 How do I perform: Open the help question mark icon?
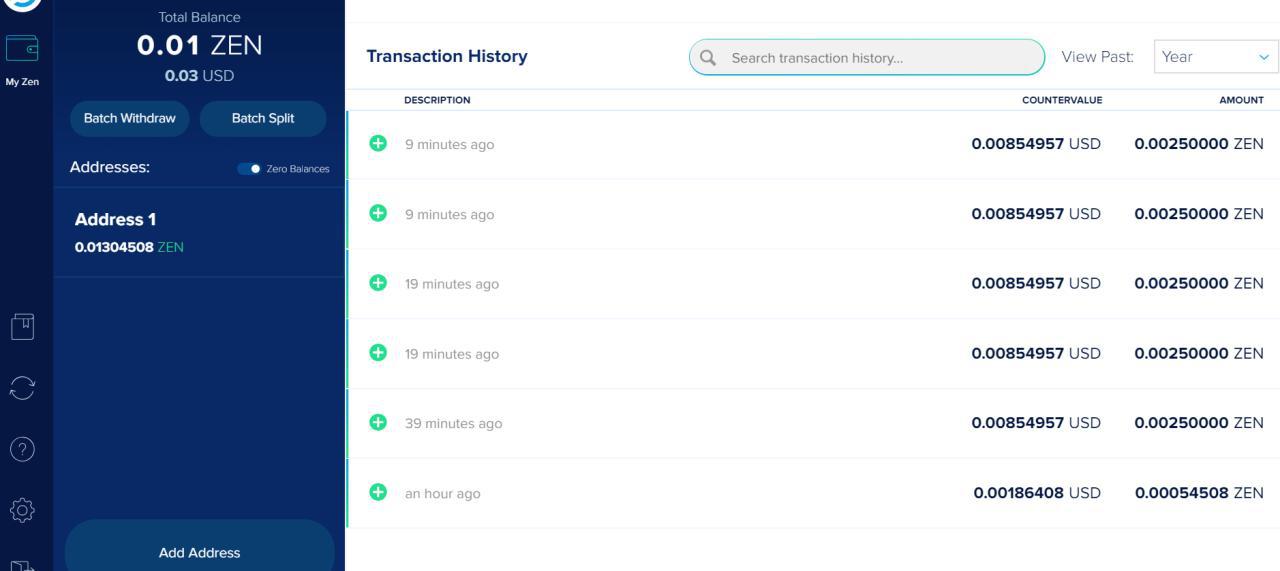22,449
